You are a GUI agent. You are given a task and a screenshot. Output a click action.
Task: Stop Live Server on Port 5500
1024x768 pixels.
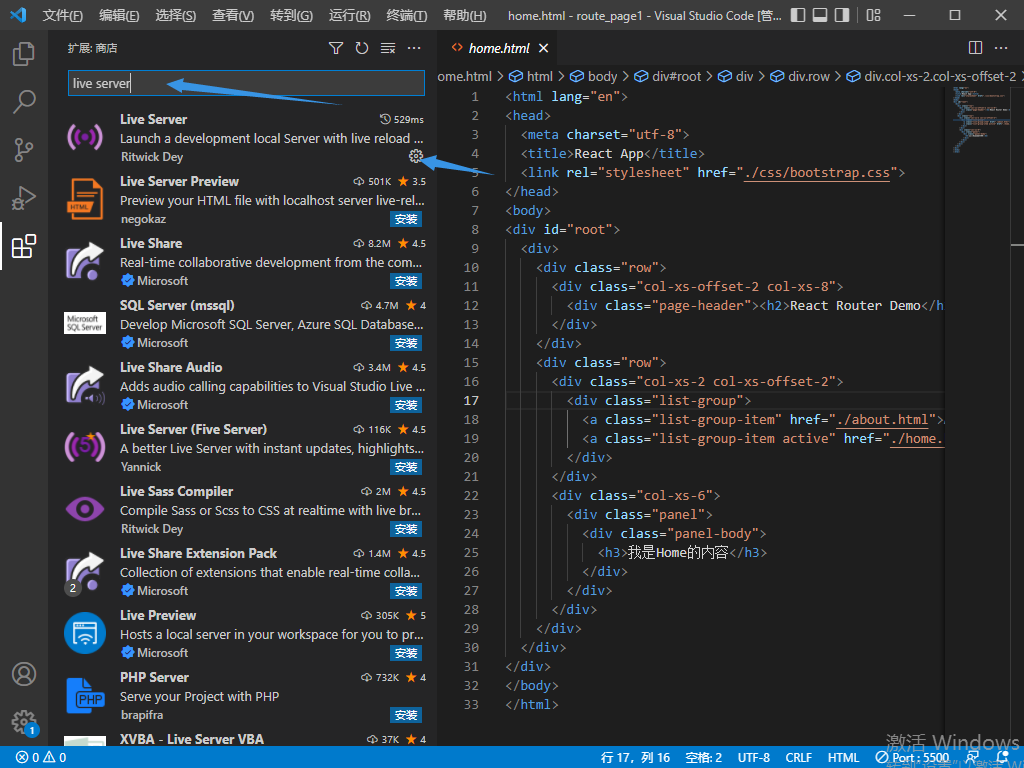[912, 758]
